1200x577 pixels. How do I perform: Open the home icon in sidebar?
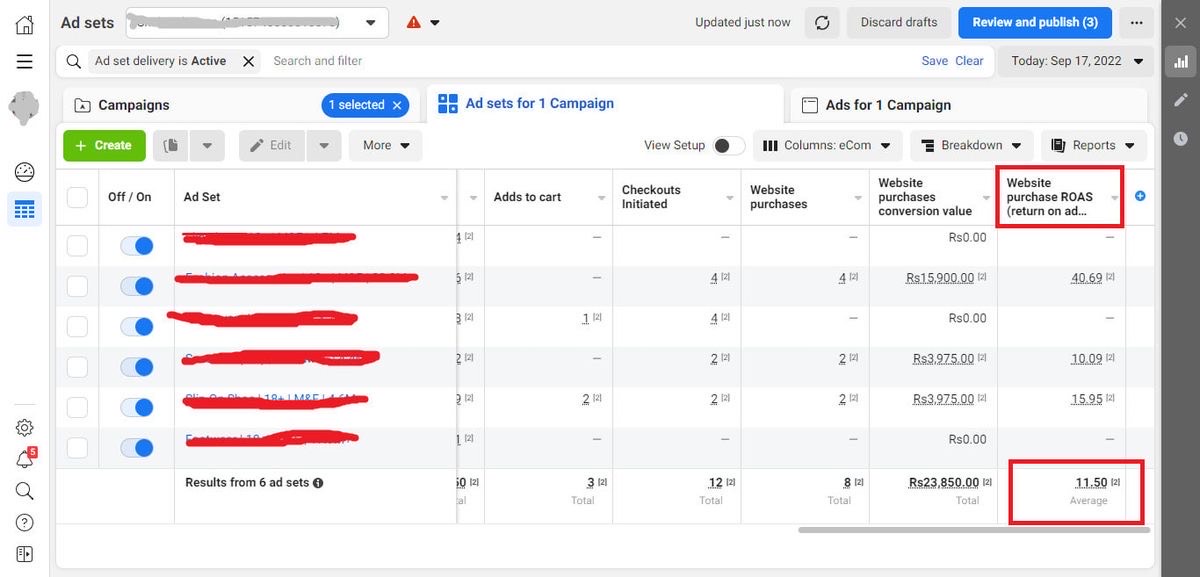(25, 24)
